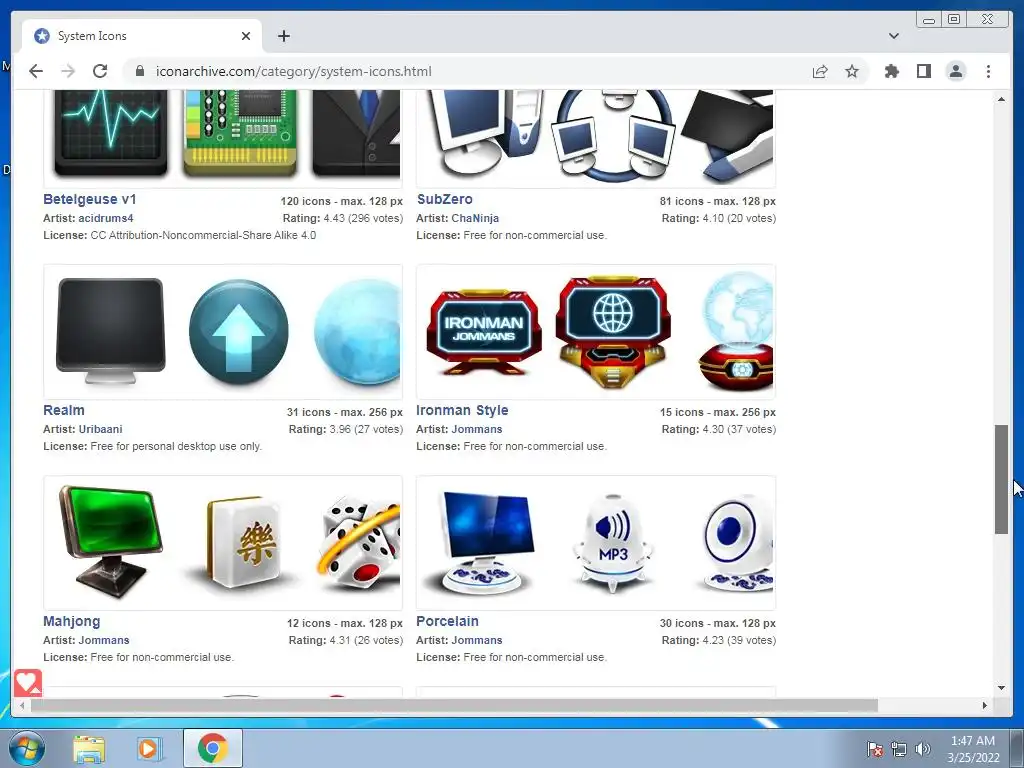Click the Mahjong dice icon
This screenshot has height=768, width=1024.
click(361, 542)
